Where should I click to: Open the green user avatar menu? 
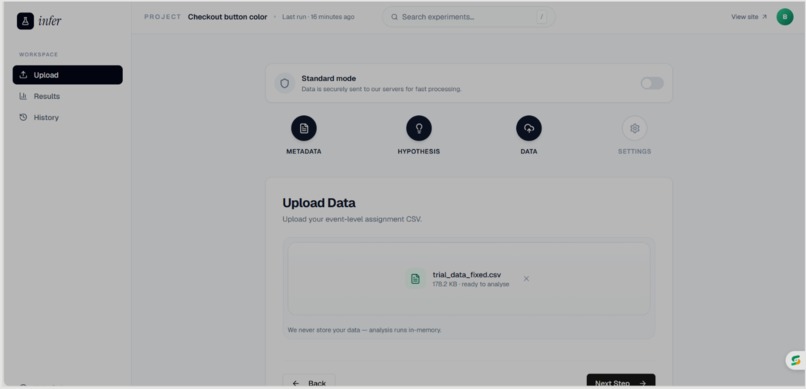[784, 17]
